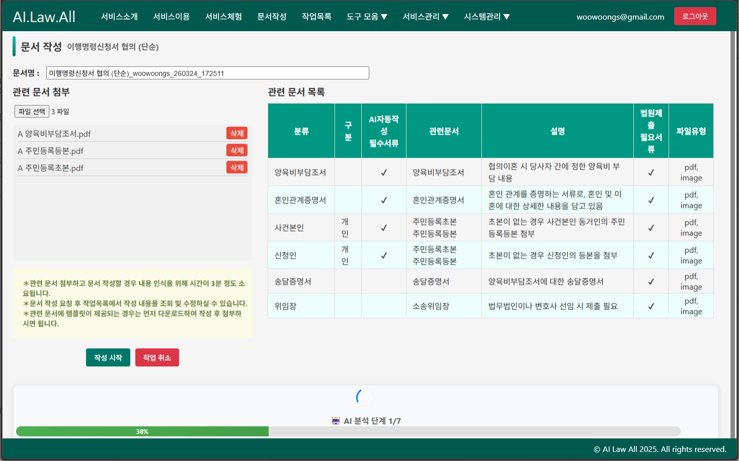Image resolution: width=739 pixels, height=461 pixels.
Task: Click the 신청인 법원제출 checkmark
Action: [x=651, y=255]
